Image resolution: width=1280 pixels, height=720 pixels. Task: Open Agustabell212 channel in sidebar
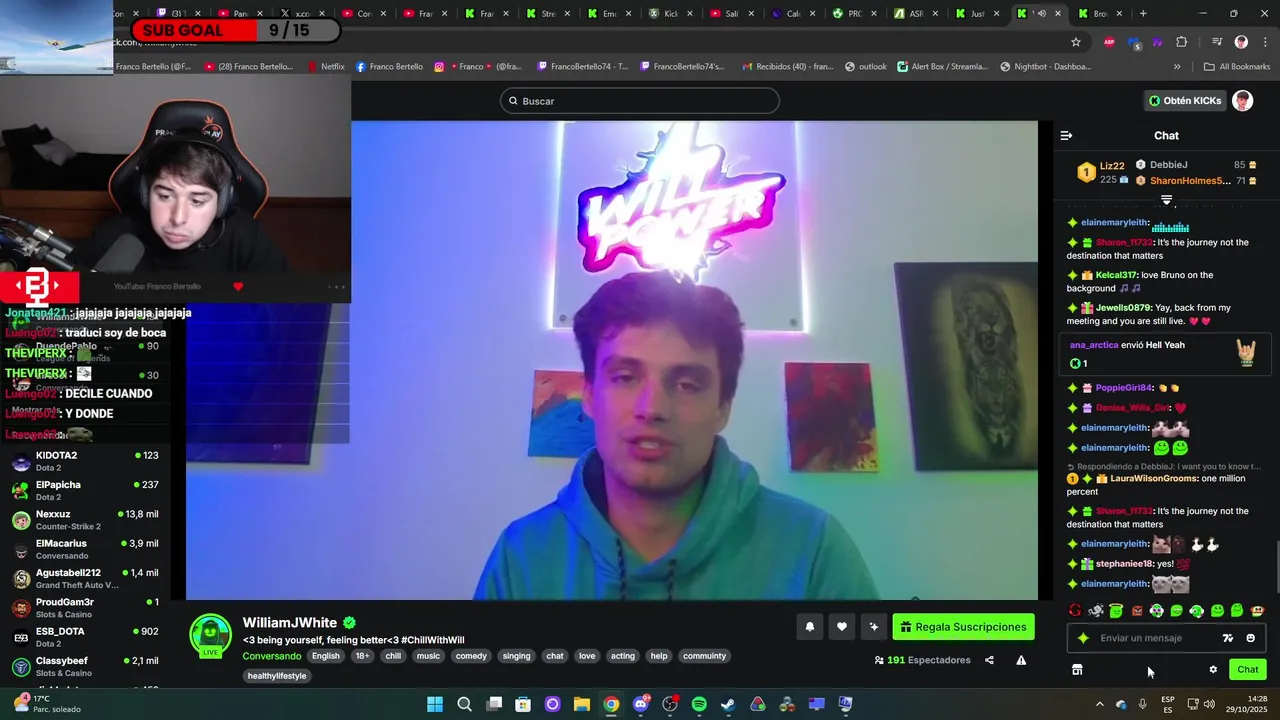(x=85, y=578)
